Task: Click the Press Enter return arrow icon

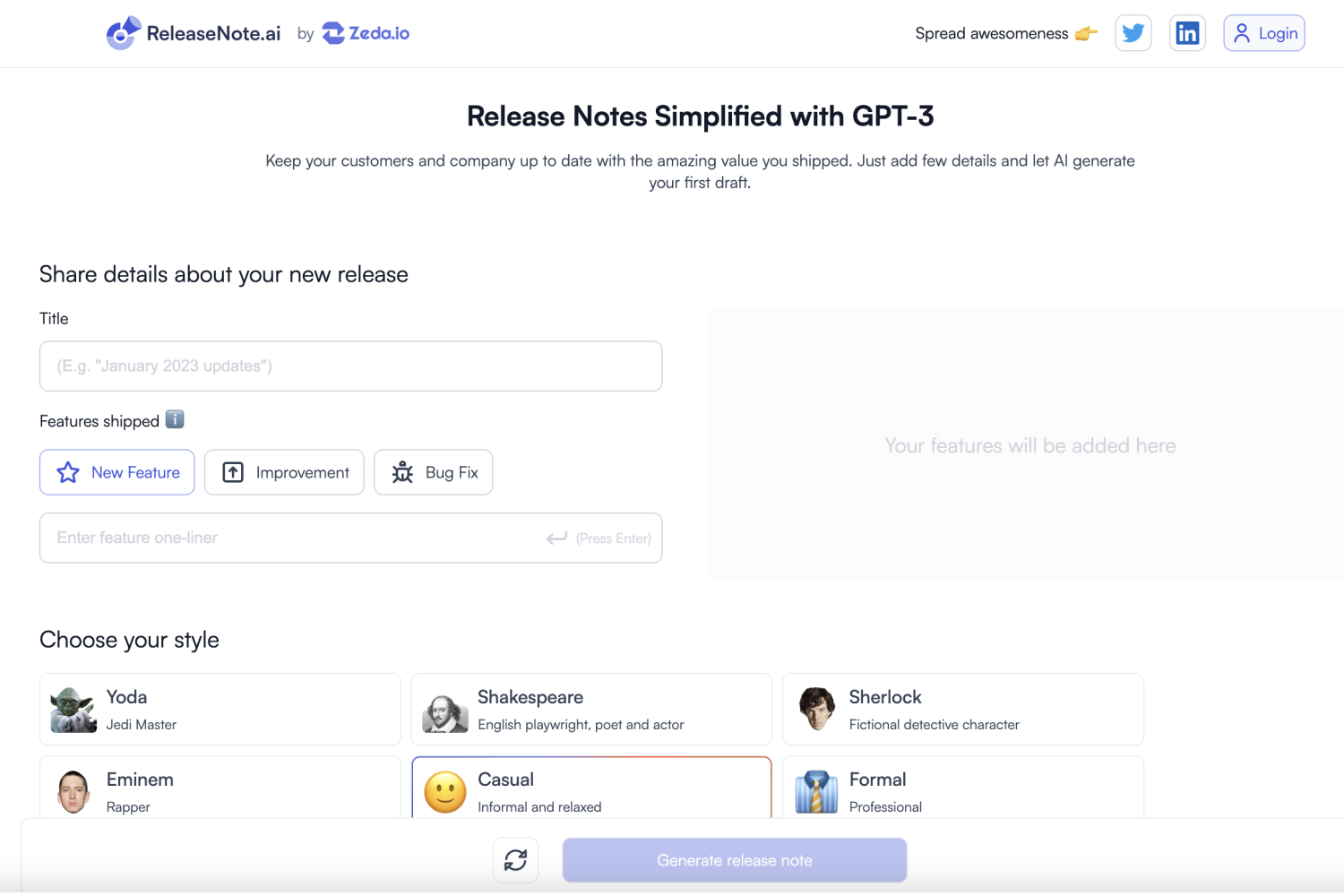Action: [x=557, y=538]
